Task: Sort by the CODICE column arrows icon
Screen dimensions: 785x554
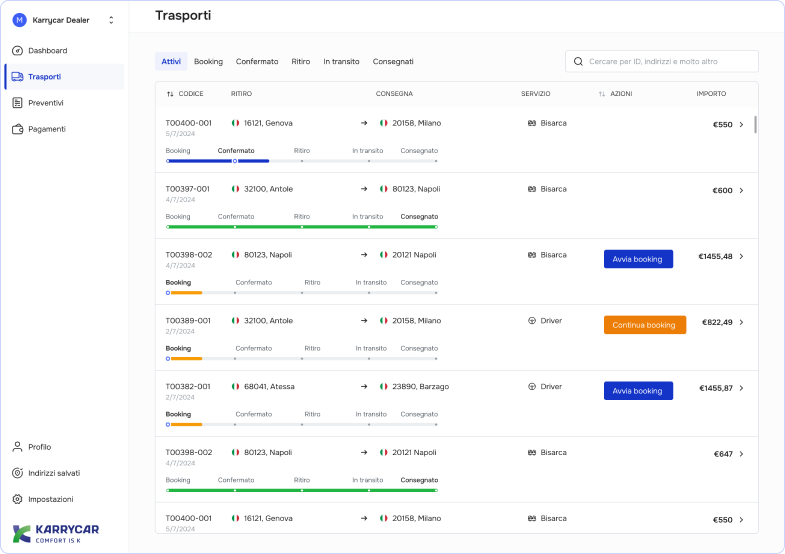Action: [x=170, y=94]
